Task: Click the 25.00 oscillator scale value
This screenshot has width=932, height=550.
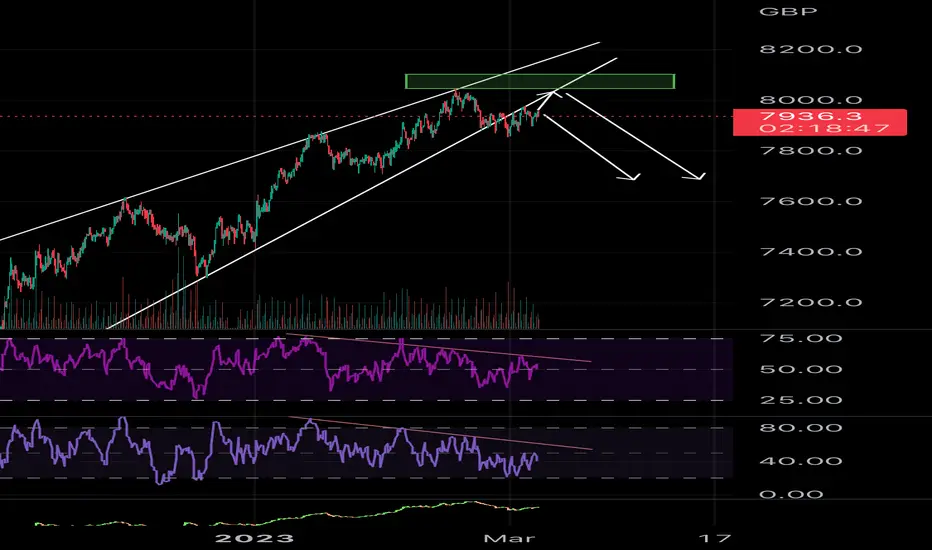Action: point(801,400)
